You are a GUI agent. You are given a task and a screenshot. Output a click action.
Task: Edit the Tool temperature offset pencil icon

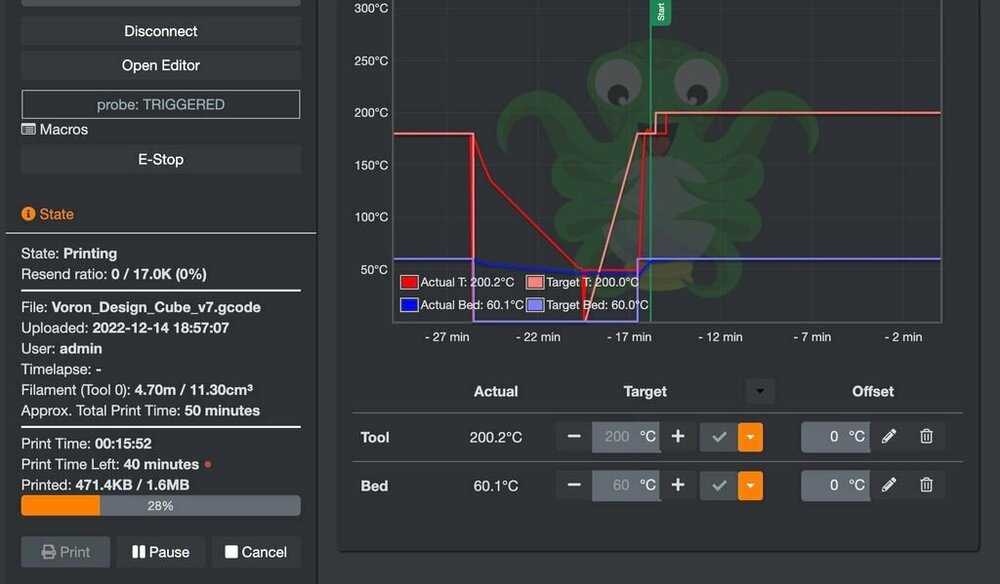(889, 437)
